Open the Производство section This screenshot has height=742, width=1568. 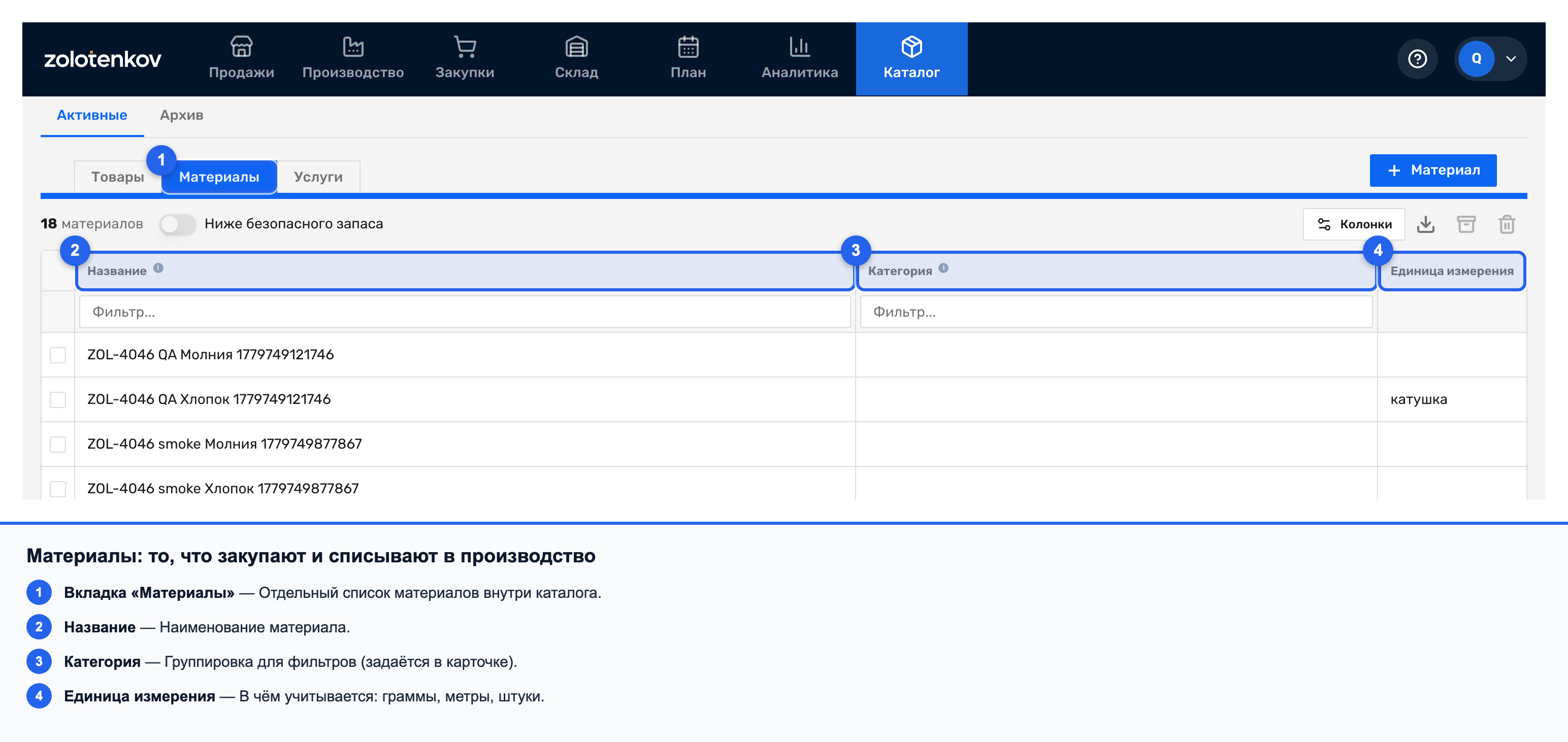coord(353,58)
